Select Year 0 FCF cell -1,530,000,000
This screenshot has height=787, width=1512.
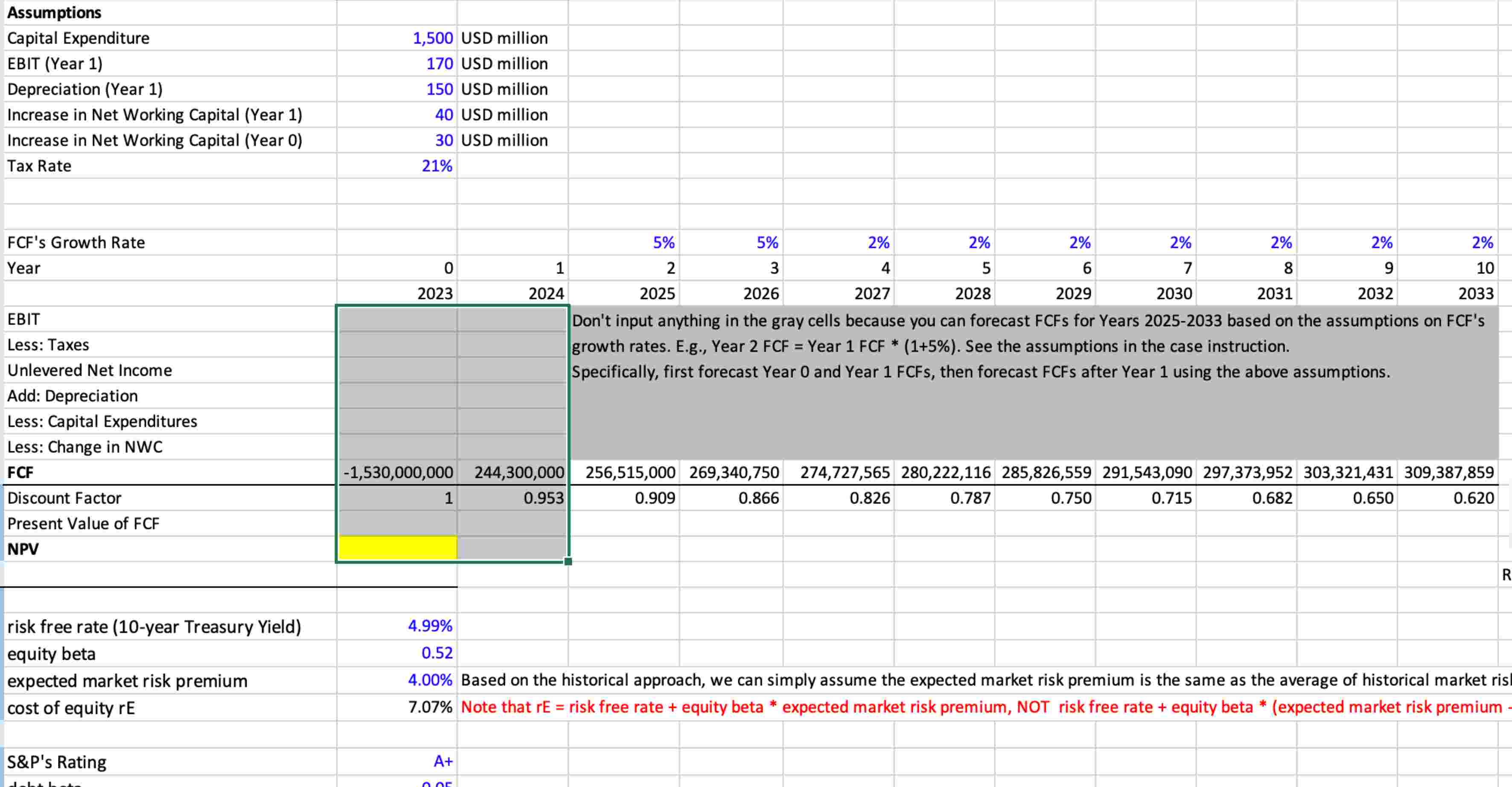pos(397,472)
